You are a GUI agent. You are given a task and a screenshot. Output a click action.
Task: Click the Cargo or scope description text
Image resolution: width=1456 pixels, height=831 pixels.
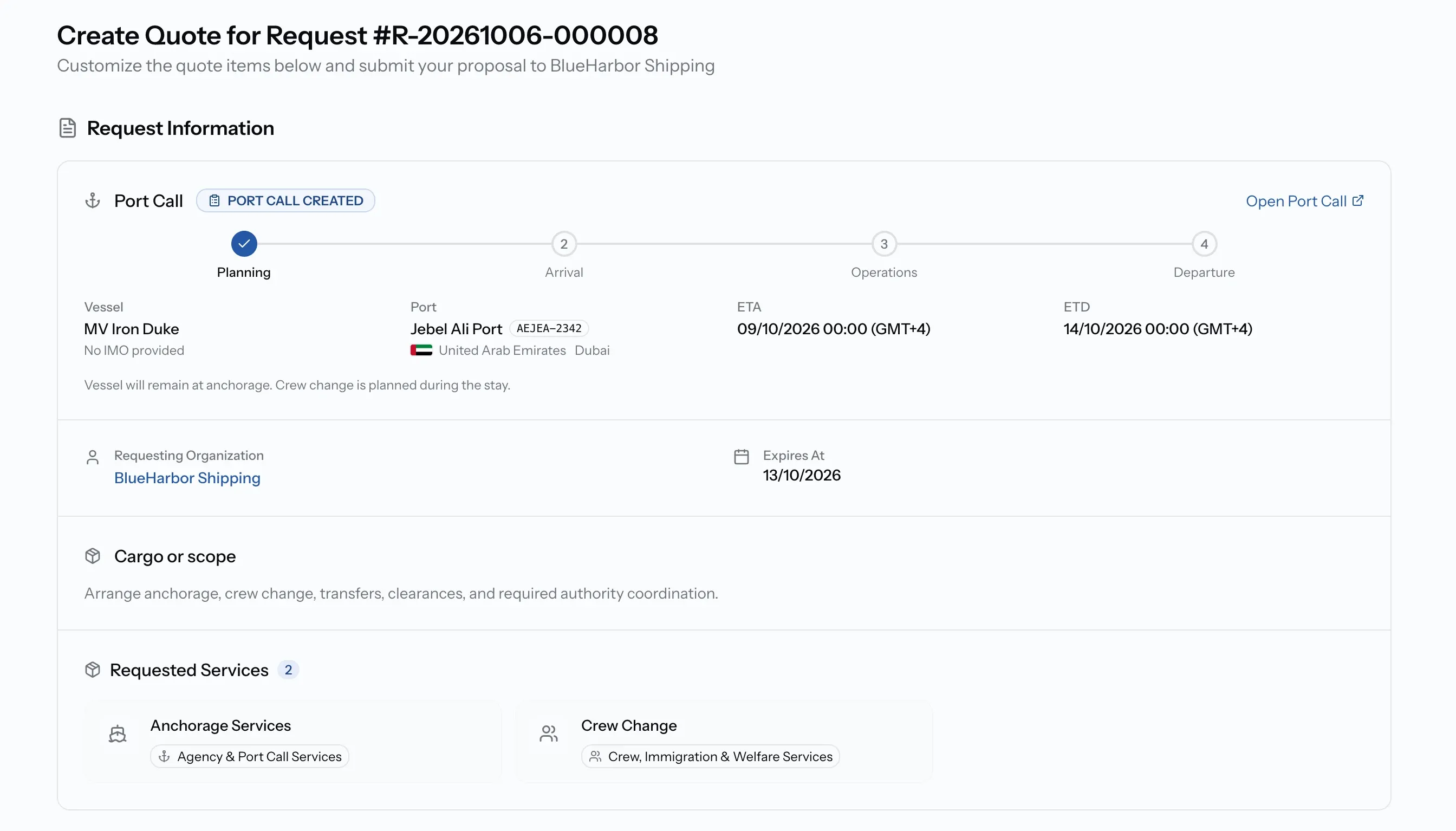[x=401, y=594]
